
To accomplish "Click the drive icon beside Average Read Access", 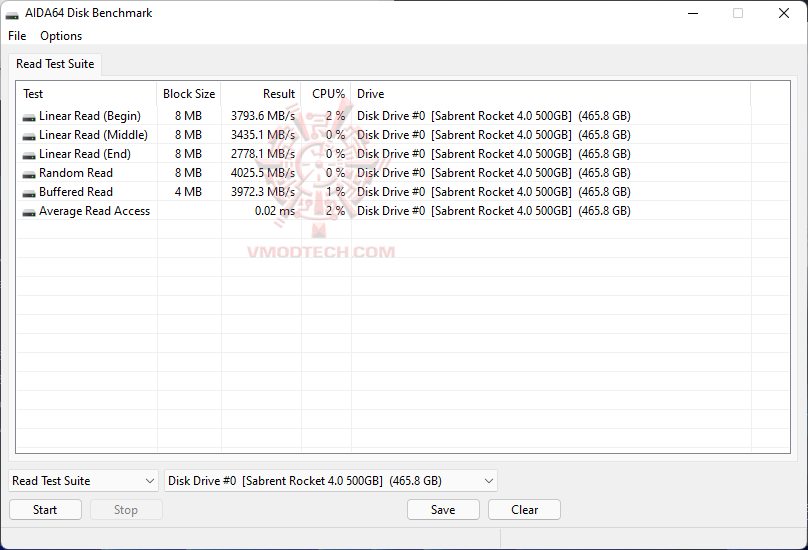I will (29, 213).
